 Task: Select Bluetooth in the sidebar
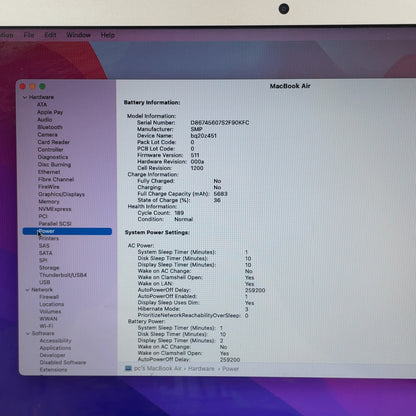[50, 127]
